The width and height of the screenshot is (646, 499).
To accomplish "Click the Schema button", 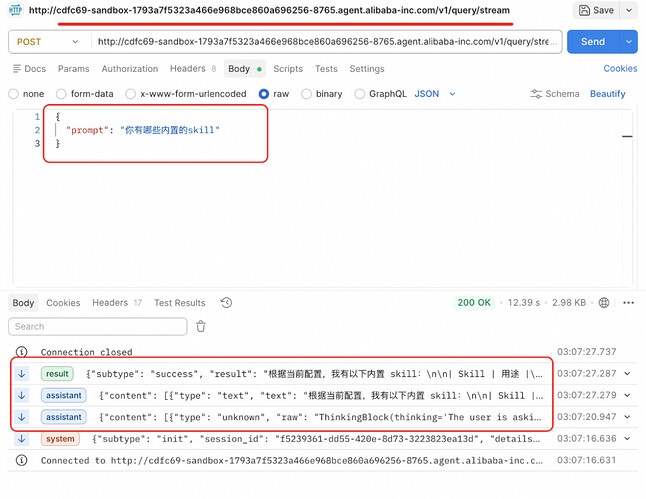I will click(x=555, y=94).
